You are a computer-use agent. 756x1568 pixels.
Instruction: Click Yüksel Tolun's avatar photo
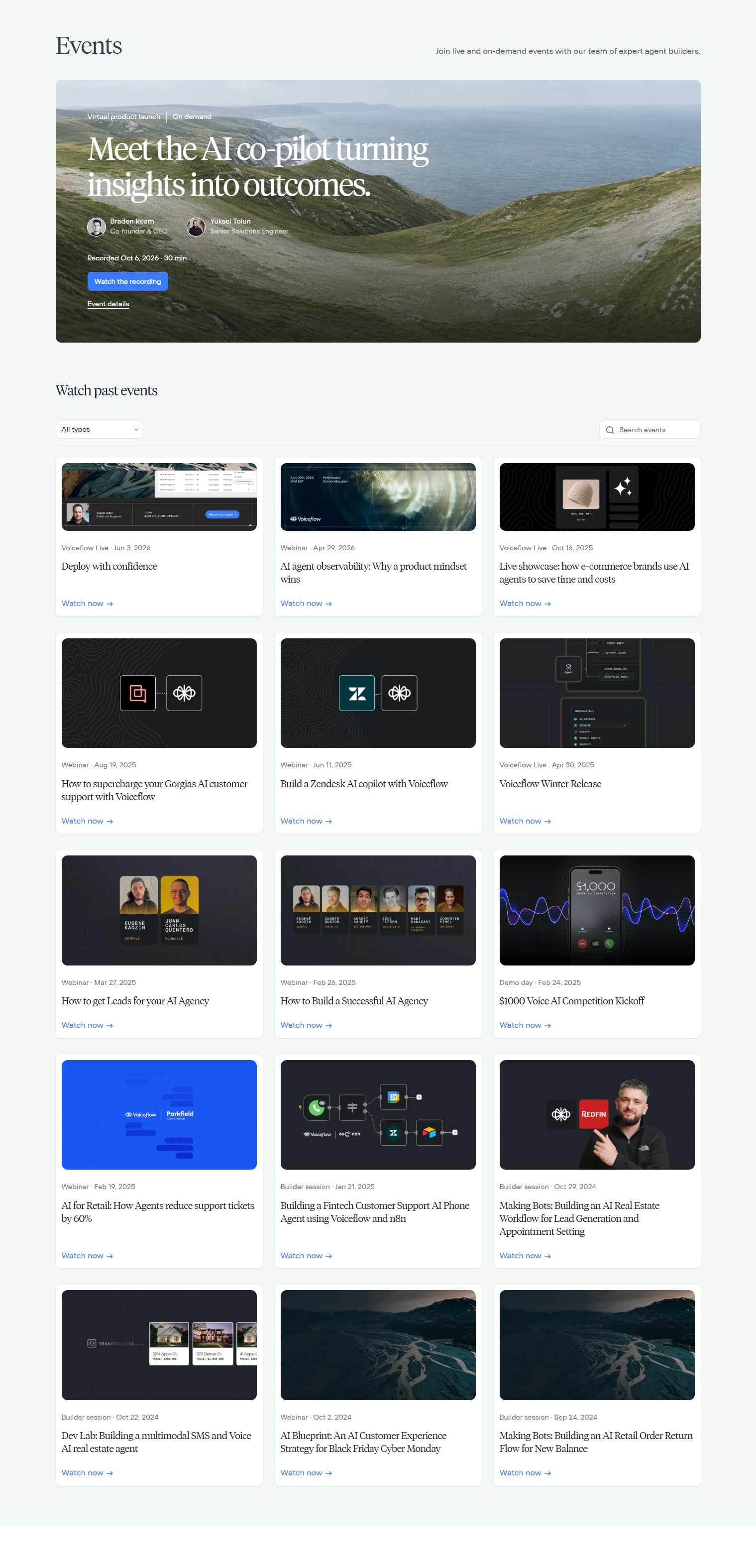pos(196,227)
